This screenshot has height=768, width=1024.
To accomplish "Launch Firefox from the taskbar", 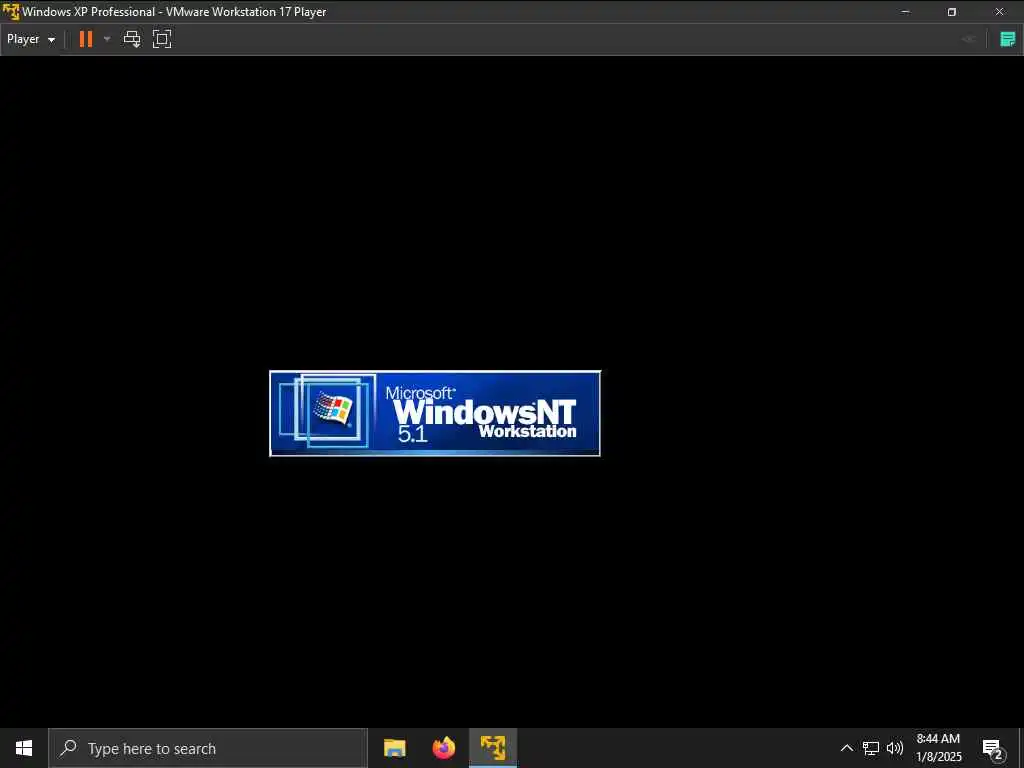I will coord(444,748).
